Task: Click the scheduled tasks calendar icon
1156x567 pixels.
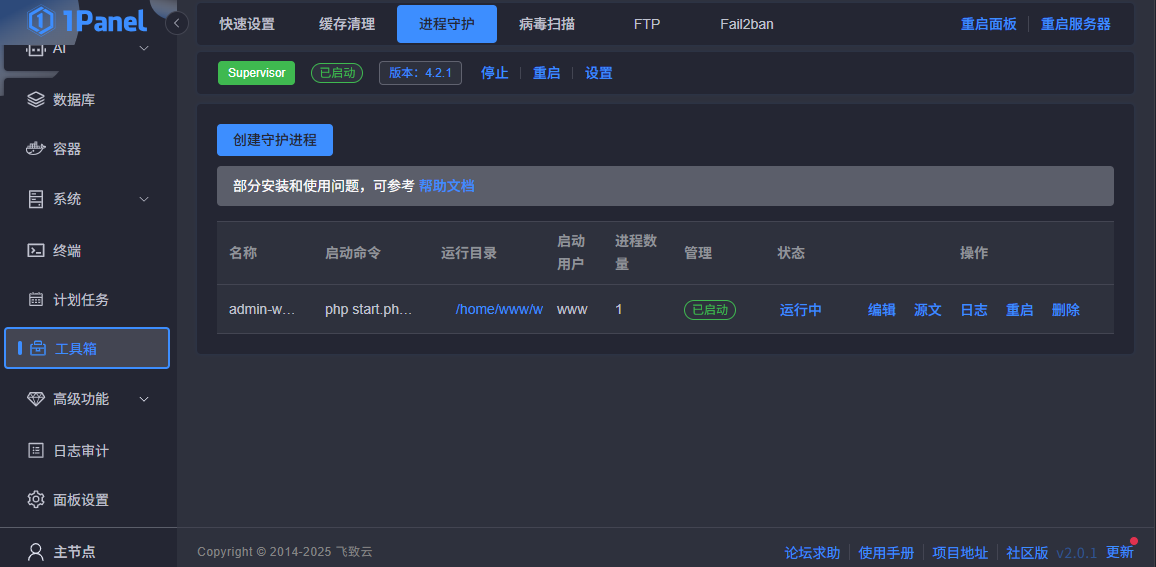Action: point(35,299)
